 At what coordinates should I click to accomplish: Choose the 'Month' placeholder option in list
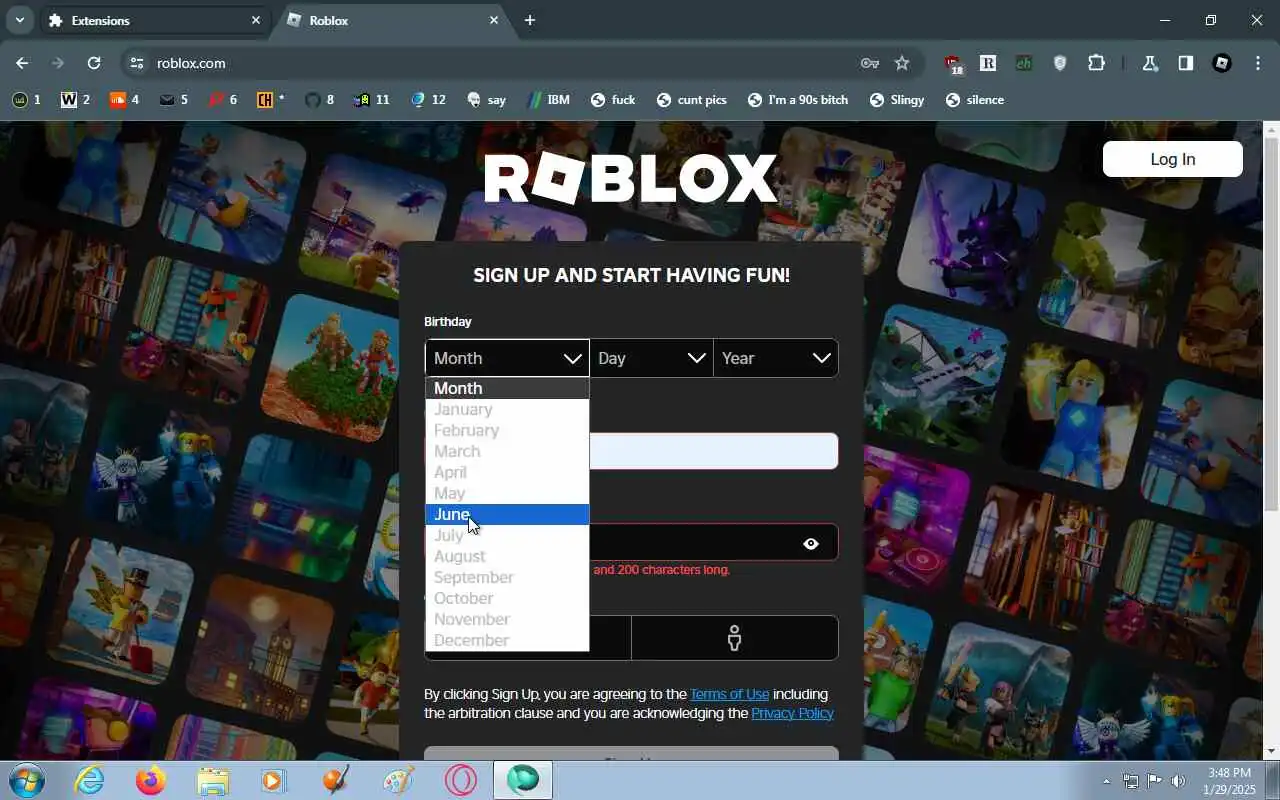click(x=507, y=388)
